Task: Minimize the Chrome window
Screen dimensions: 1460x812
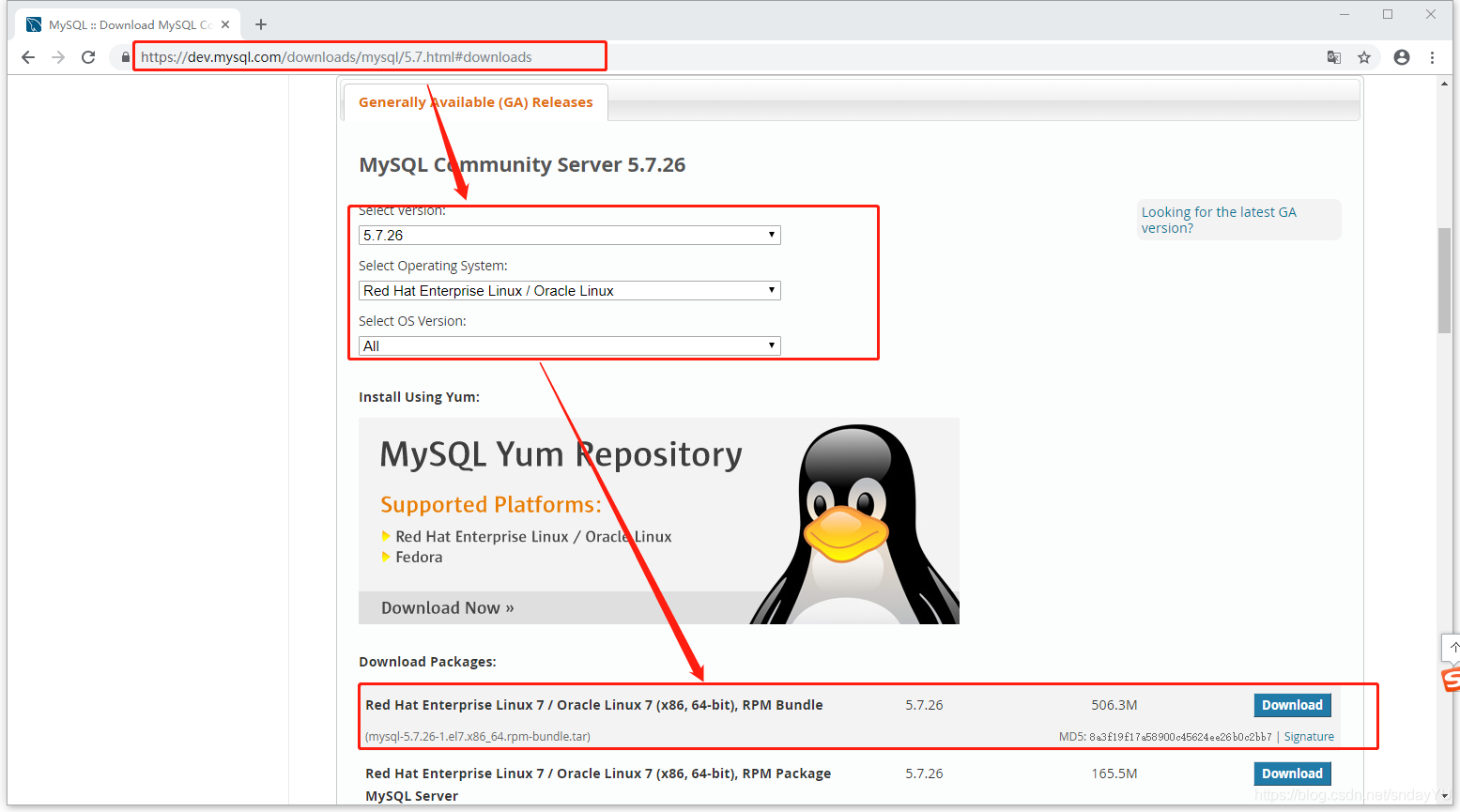Action: coord(1345,14)
